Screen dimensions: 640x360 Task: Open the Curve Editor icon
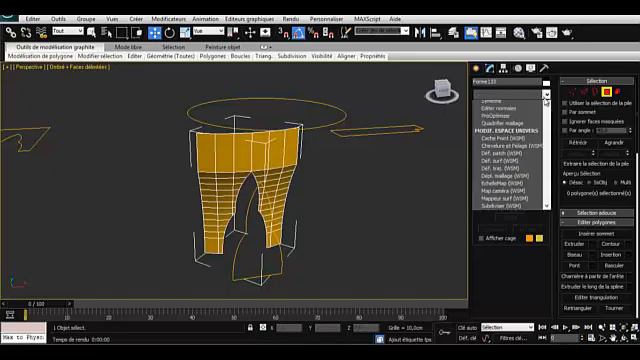tap(486, 32)
